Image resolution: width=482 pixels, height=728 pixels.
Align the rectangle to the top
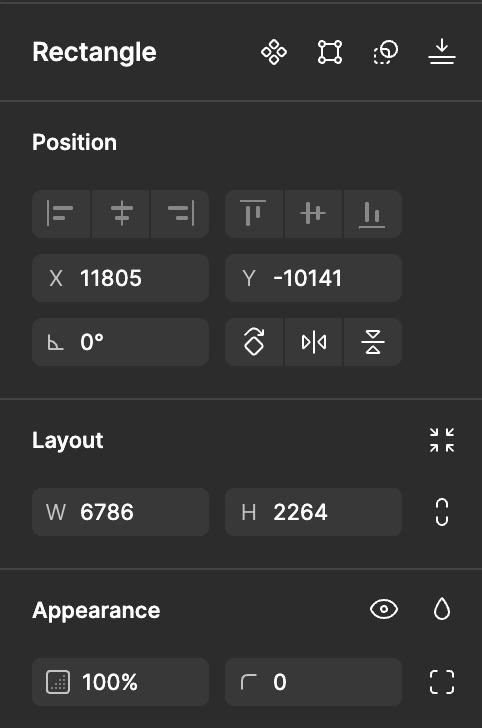click(254, 214)
